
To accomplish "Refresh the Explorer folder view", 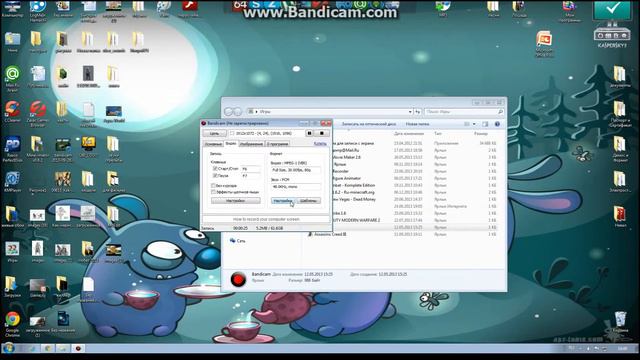I will 418,111.
